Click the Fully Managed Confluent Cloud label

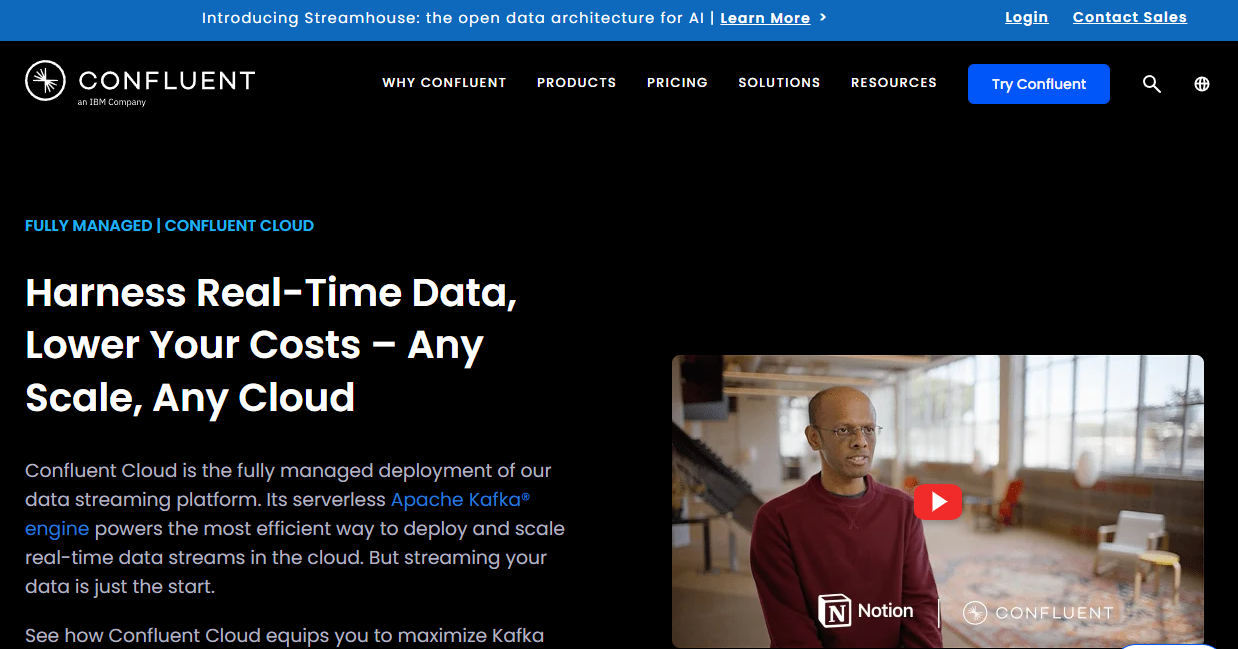170,226
